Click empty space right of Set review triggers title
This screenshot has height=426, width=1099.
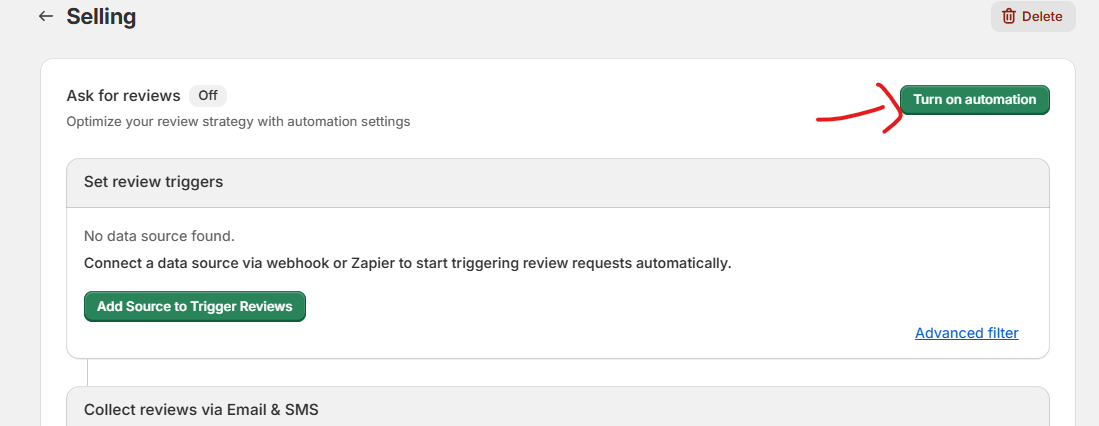[x=600, y=182]
